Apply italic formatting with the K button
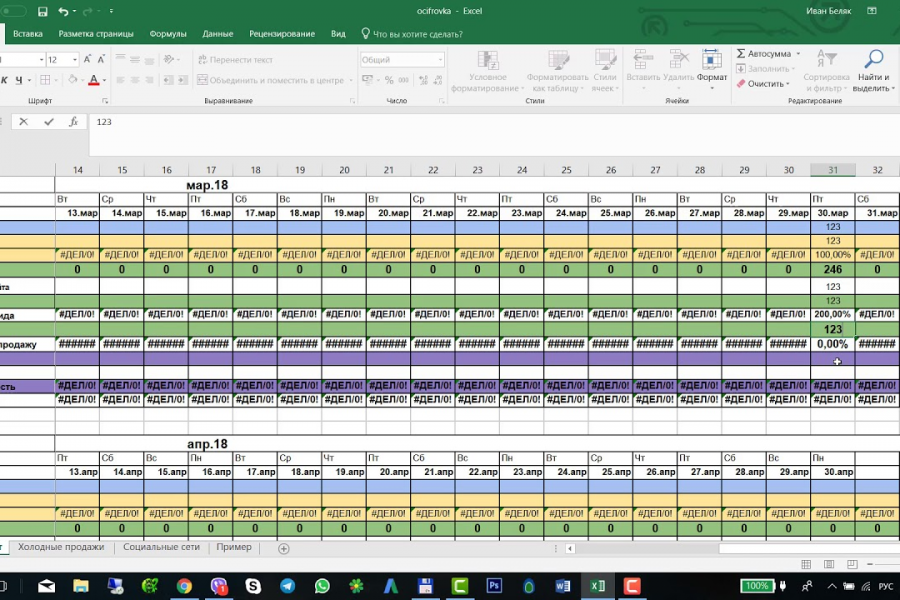Image resolution: width=900 pixels, height=600 pixels. coord(4,80)
